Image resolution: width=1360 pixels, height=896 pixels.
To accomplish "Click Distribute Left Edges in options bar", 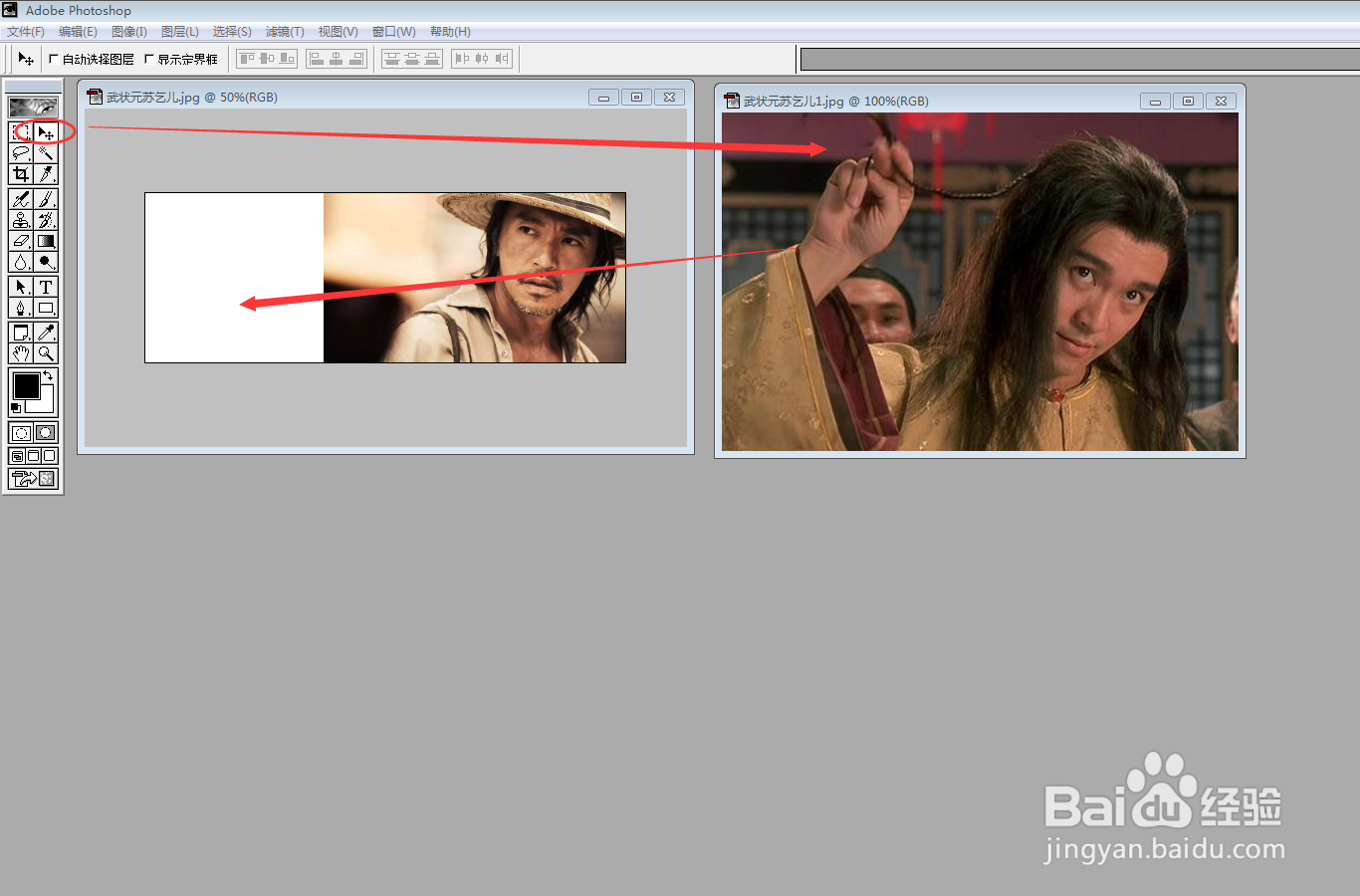I will (x=462, y=59).
